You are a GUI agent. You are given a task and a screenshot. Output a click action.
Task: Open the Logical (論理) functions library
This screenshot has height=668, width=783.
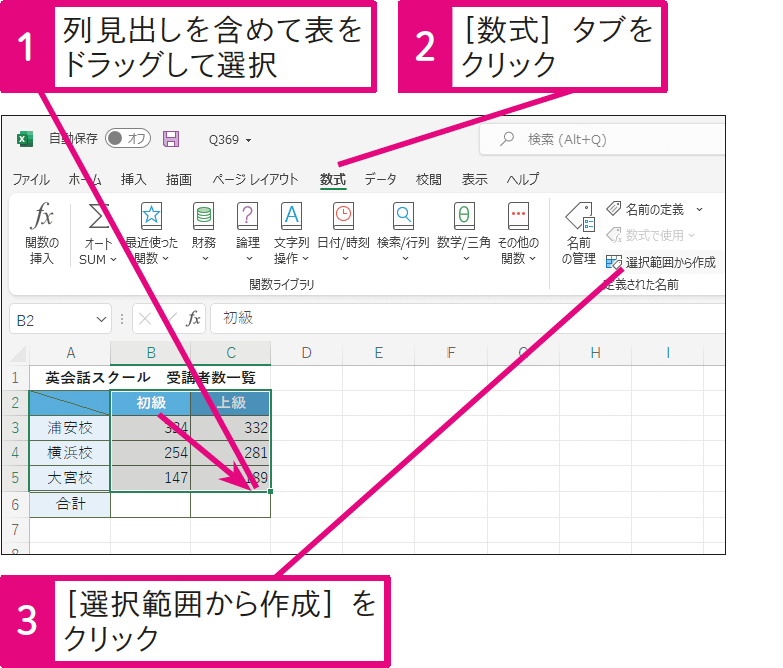click(247, 216)
